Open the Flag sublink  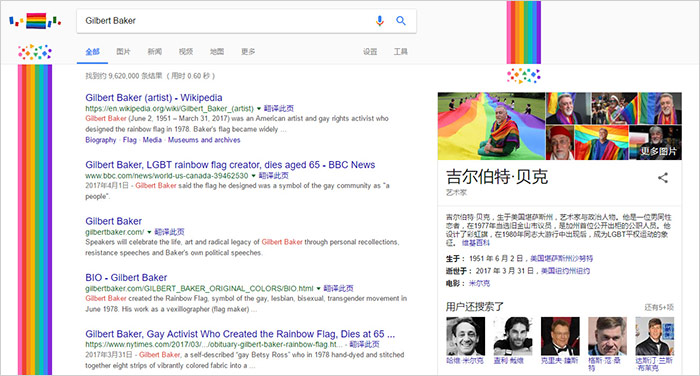(x=129, y=140)
